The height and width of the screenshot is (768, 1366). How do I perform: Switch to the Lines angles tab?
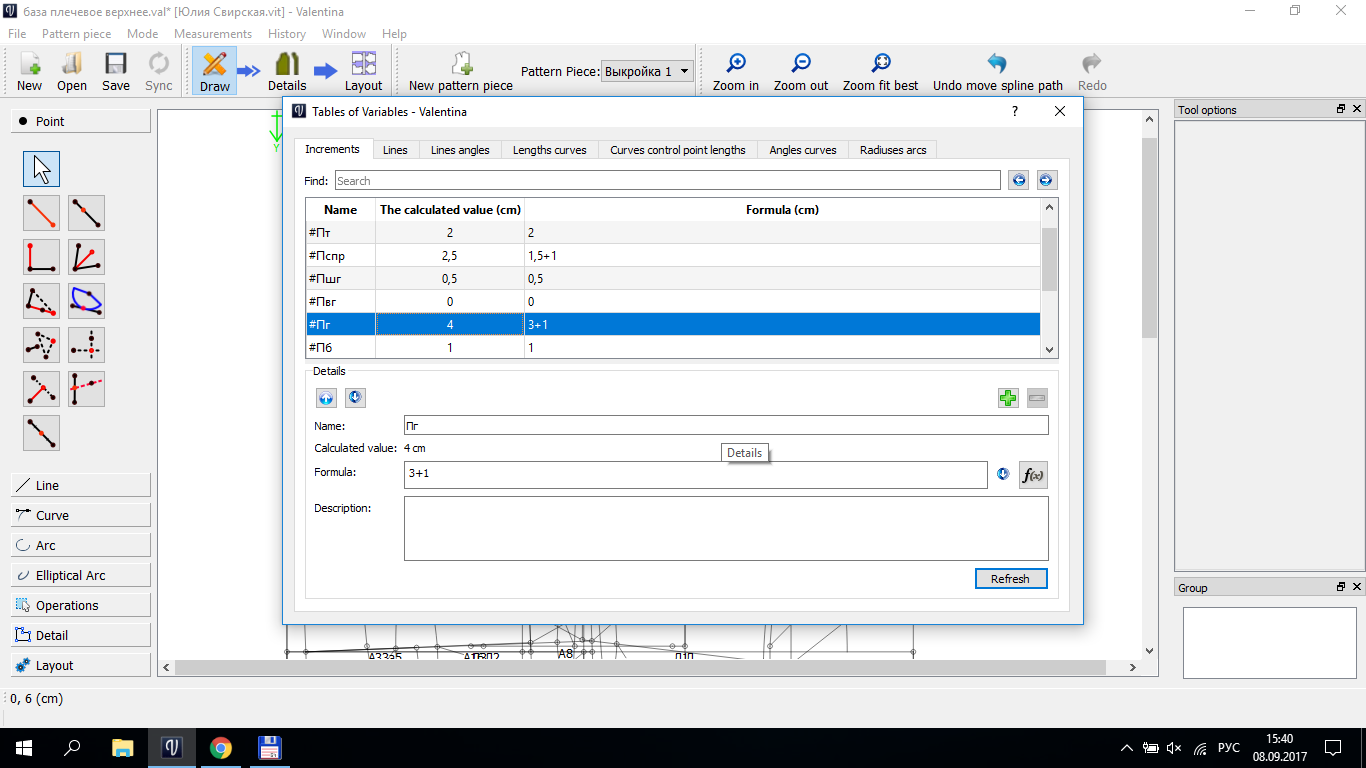coord(460,150)
